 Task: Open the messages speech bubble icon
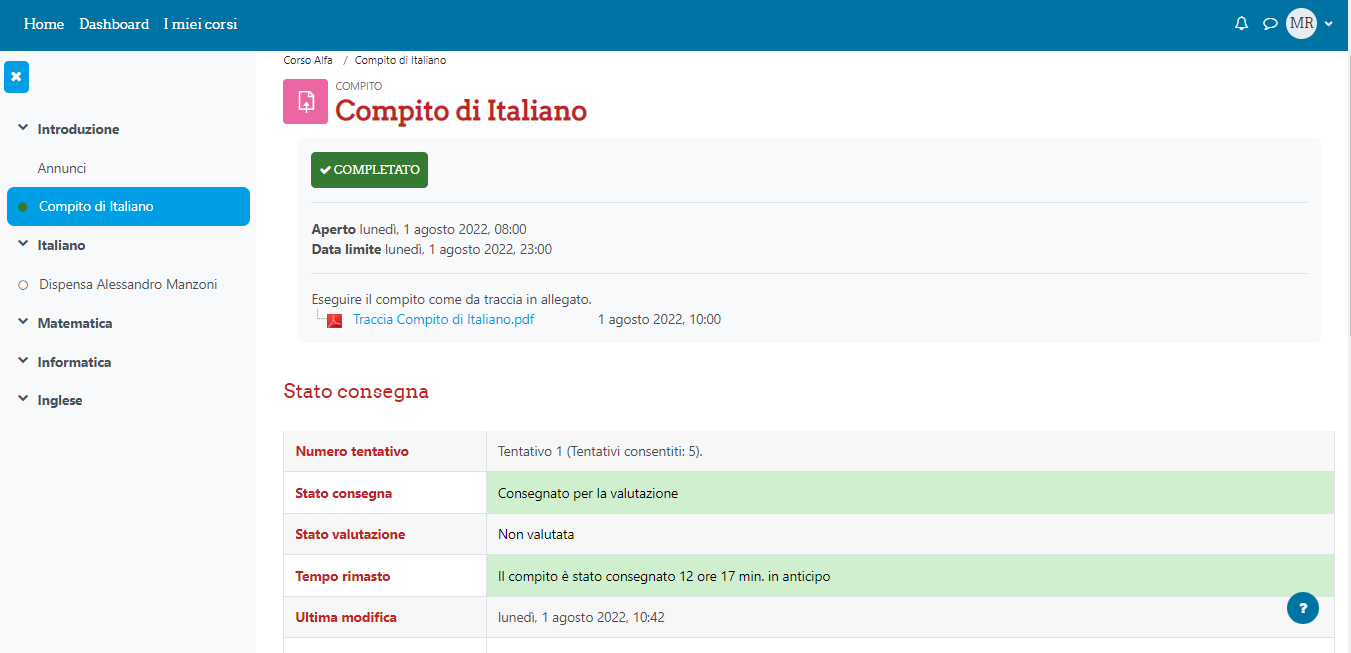click(x=1270, y=24)
